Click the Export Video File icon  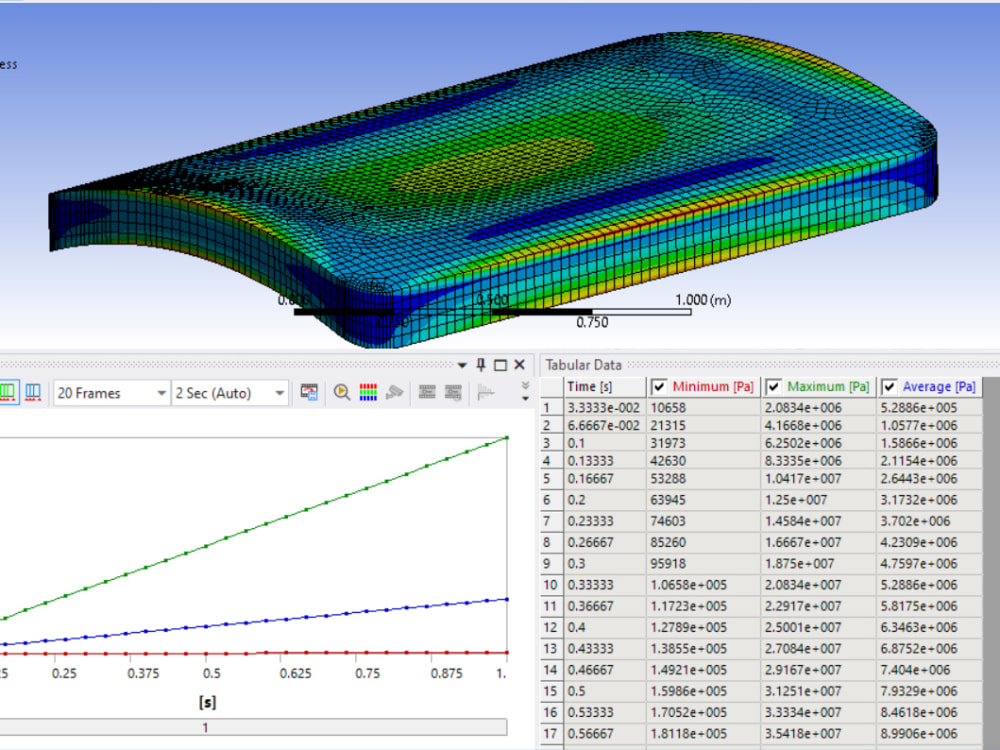point(308,392)
